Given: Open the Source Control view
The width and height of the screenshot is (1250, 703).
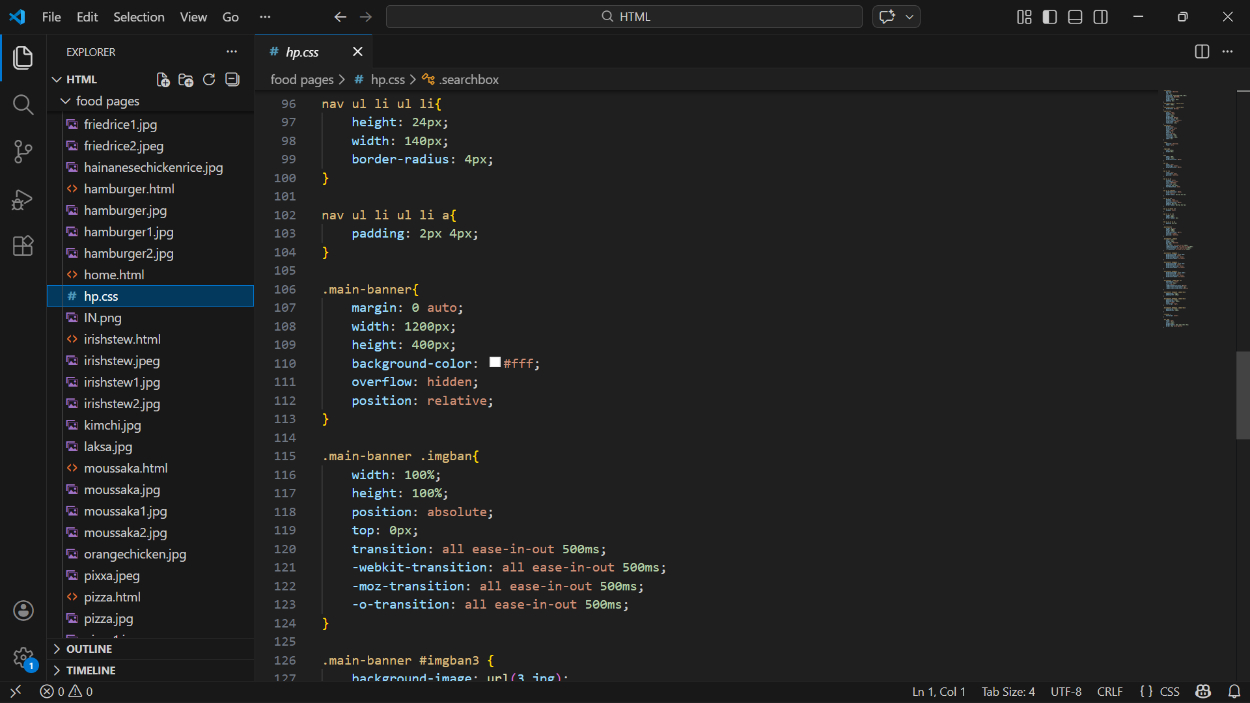Looking at the screenshot, I should 23,152.
